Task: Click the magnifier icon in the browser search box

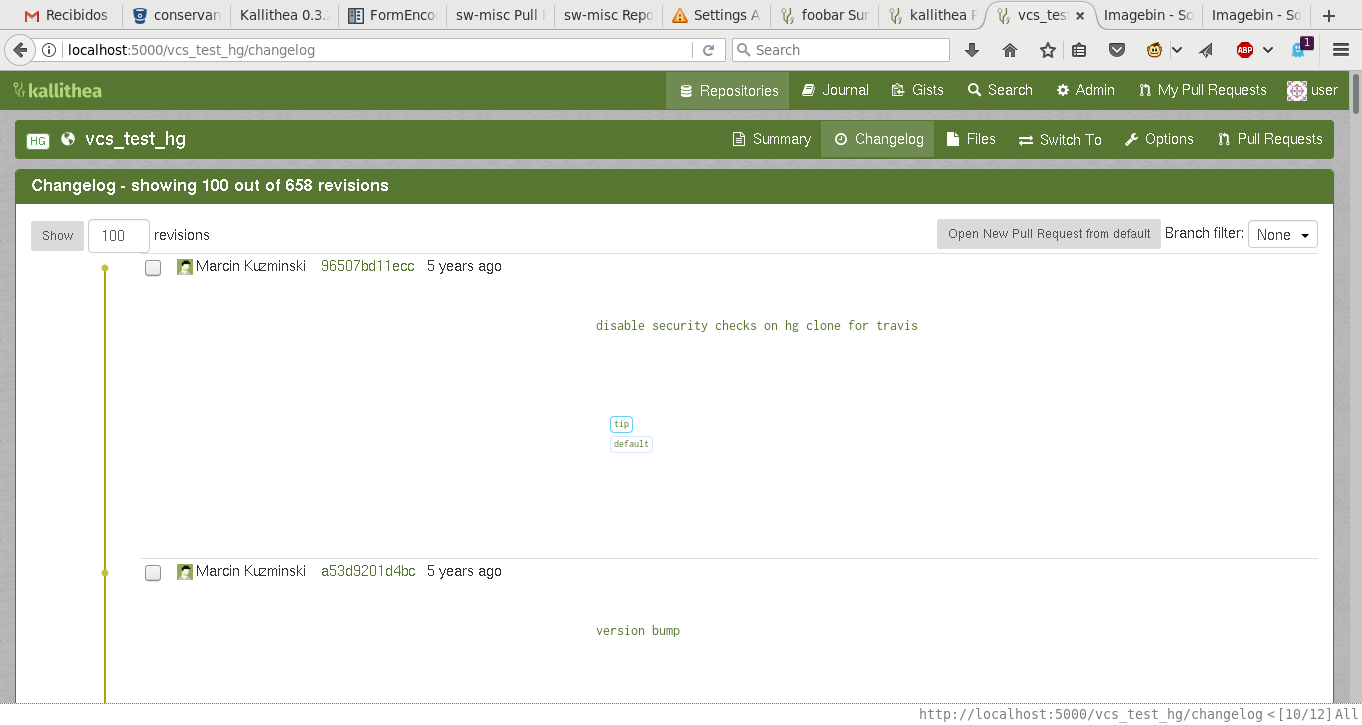Action: (743, 50)
